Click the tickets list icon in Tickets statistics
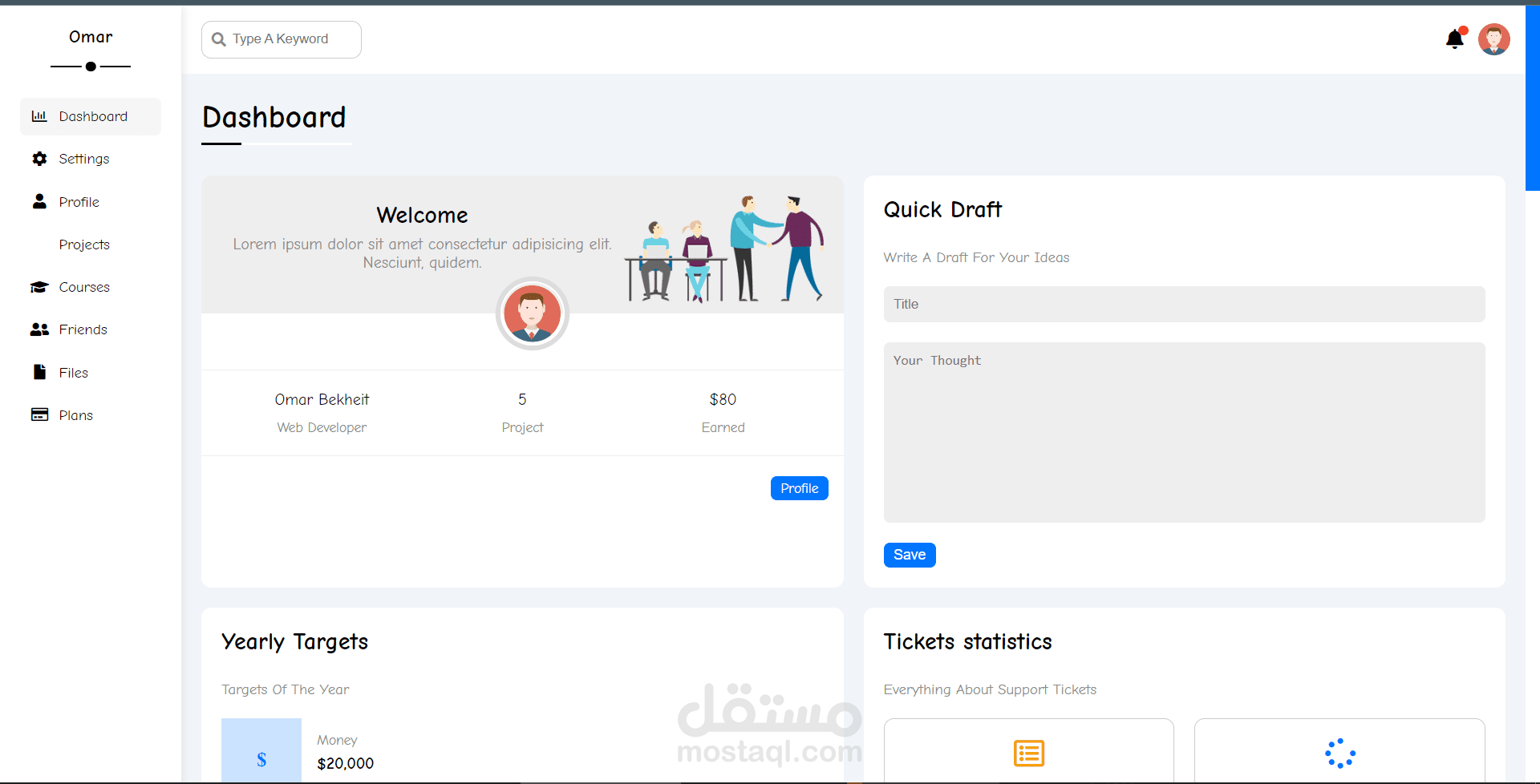This screenshot has width=1540, height=784. click(1028, 754)
